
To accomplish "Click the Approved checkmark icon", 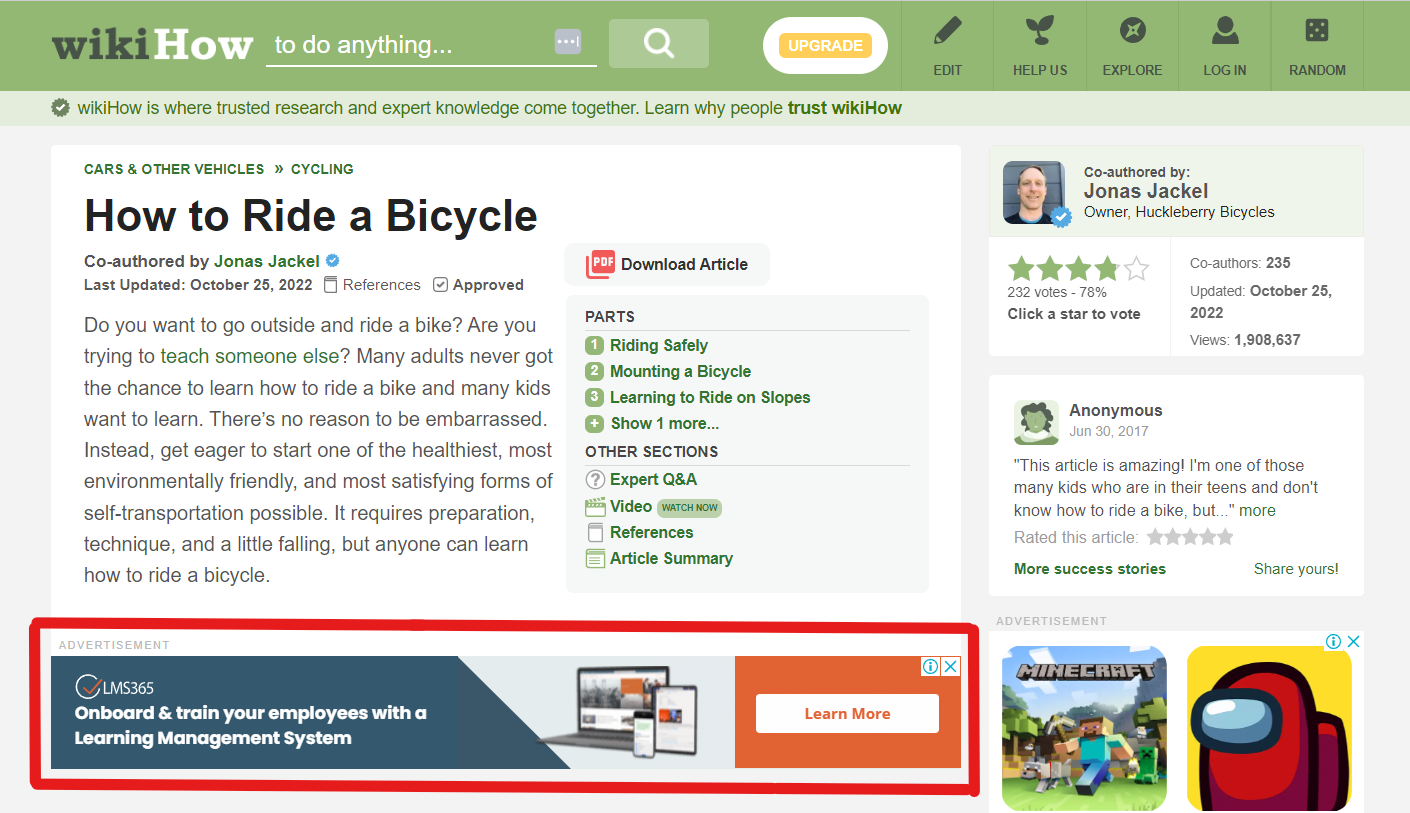I will pos(440,285).
